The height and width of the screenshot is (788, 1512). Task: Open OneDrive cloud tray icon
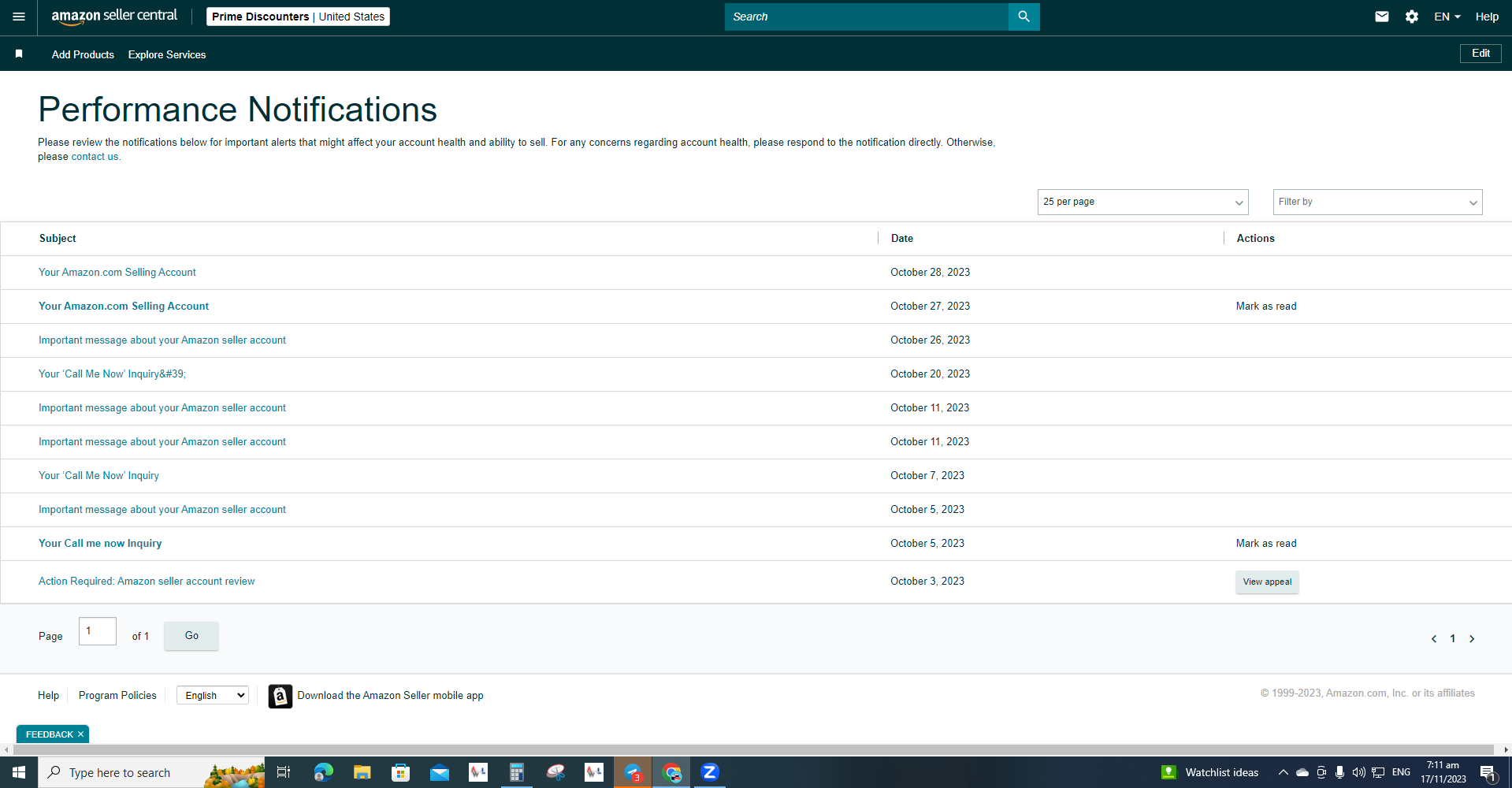click(1302, 772)
